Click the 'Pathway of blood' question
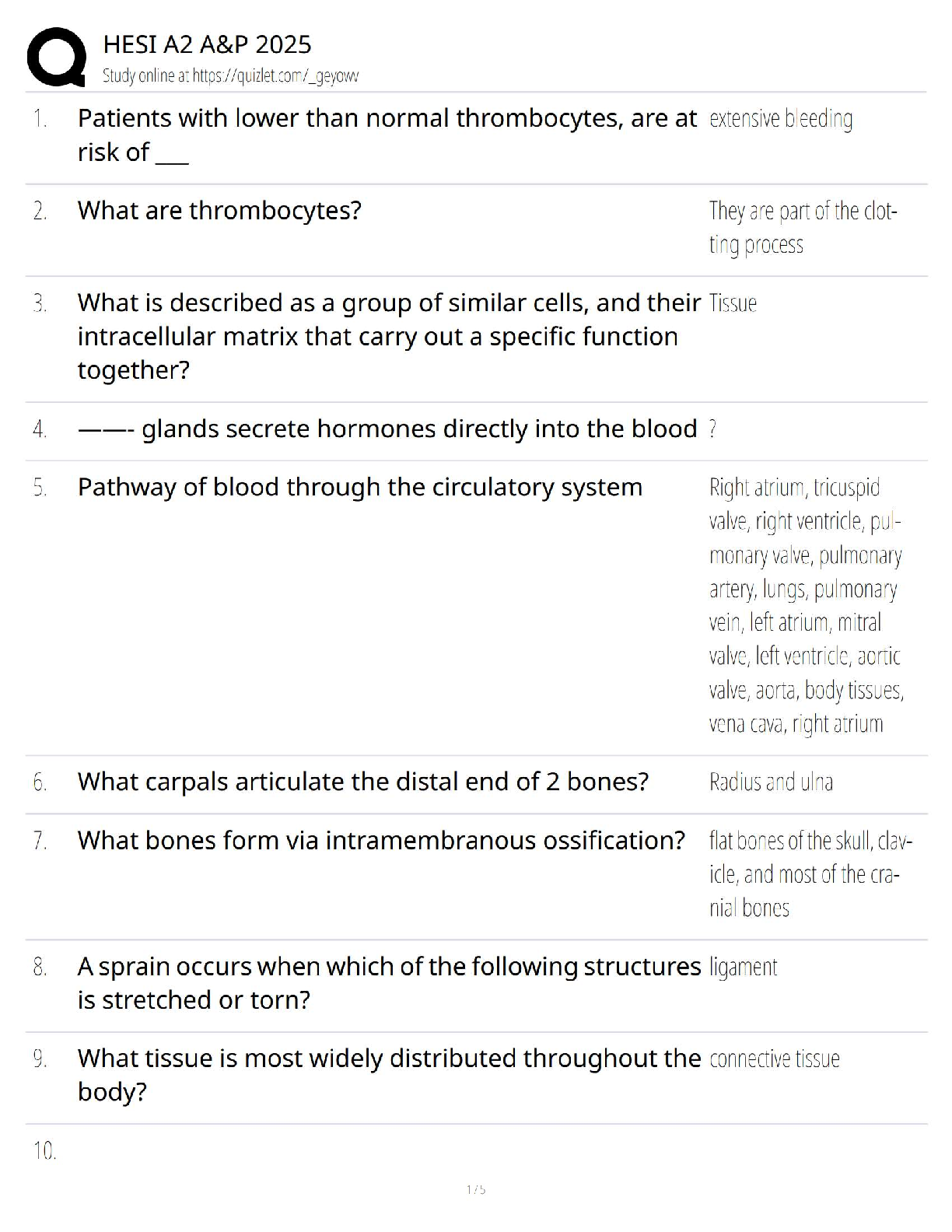Image resolution: width=952 pixels, height=1232 pixels. tap(360, 487)
